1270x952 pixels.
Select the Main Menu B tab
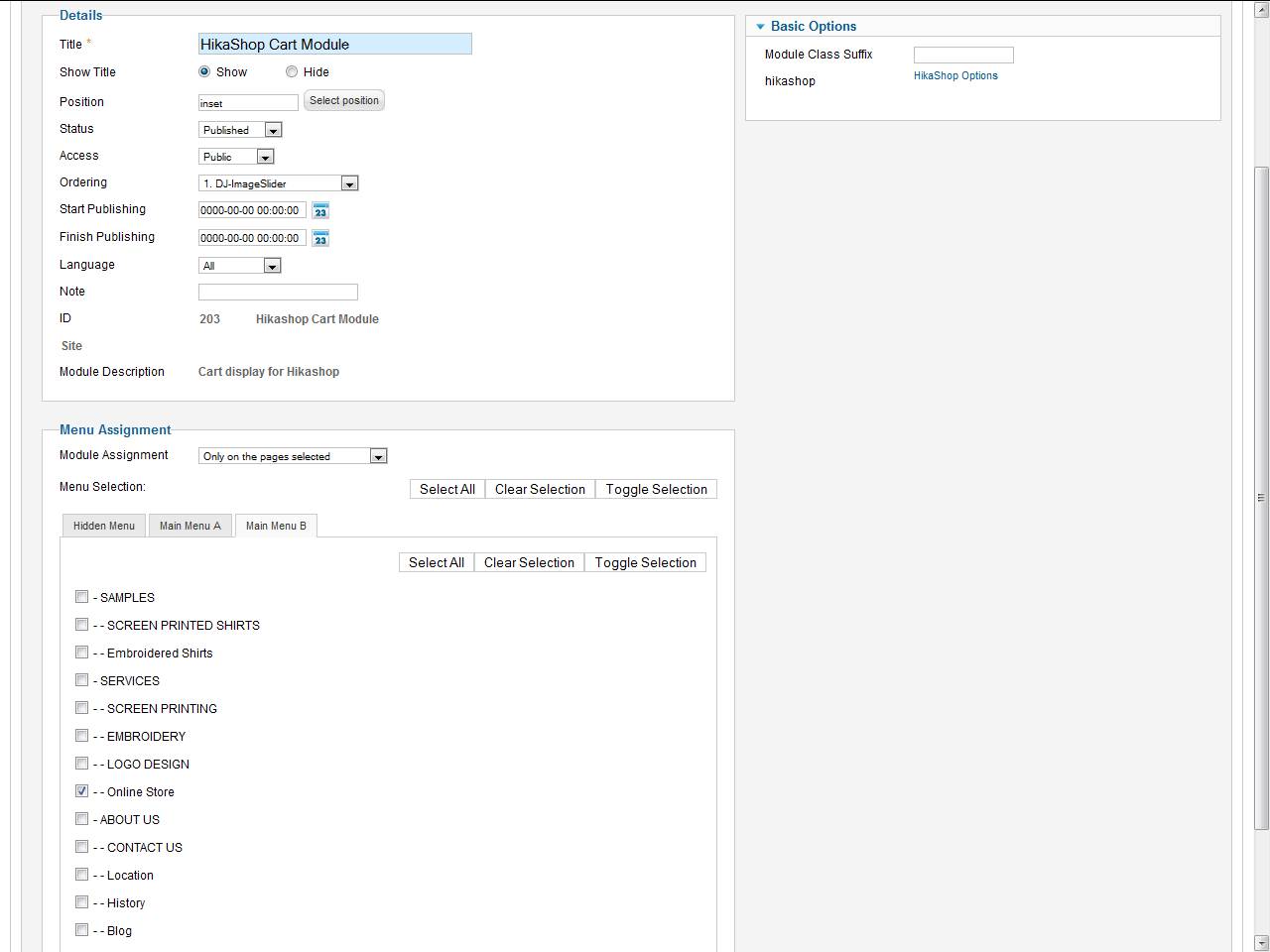click(276, 526)
